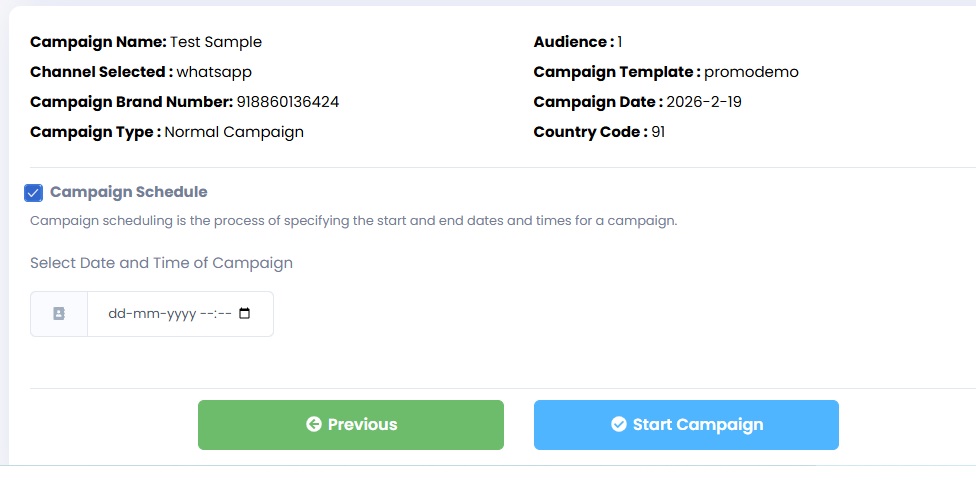Uncheck the Campaign Schedule checkbox
This screenshot has height=486, width=978.
tap(34, 193)
